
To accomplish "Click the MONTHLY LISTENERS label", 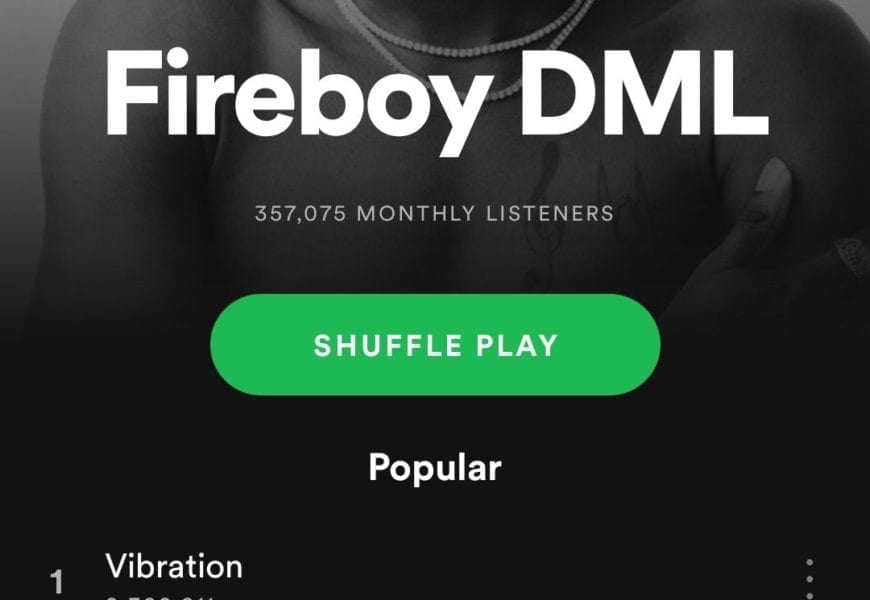I will (x=485, y=214).
